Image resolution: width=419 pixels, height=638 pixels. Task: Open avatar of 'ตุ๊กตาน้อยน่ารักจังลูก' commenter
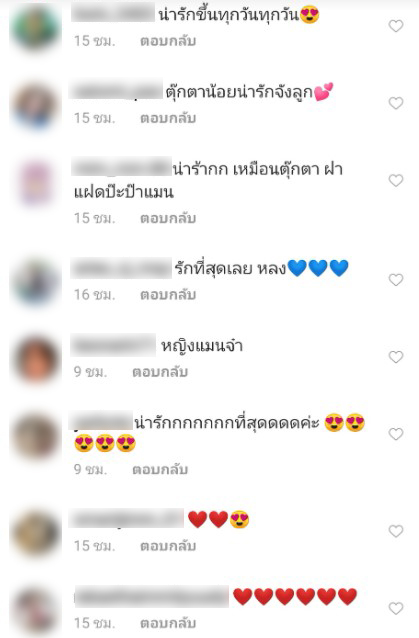36,105
